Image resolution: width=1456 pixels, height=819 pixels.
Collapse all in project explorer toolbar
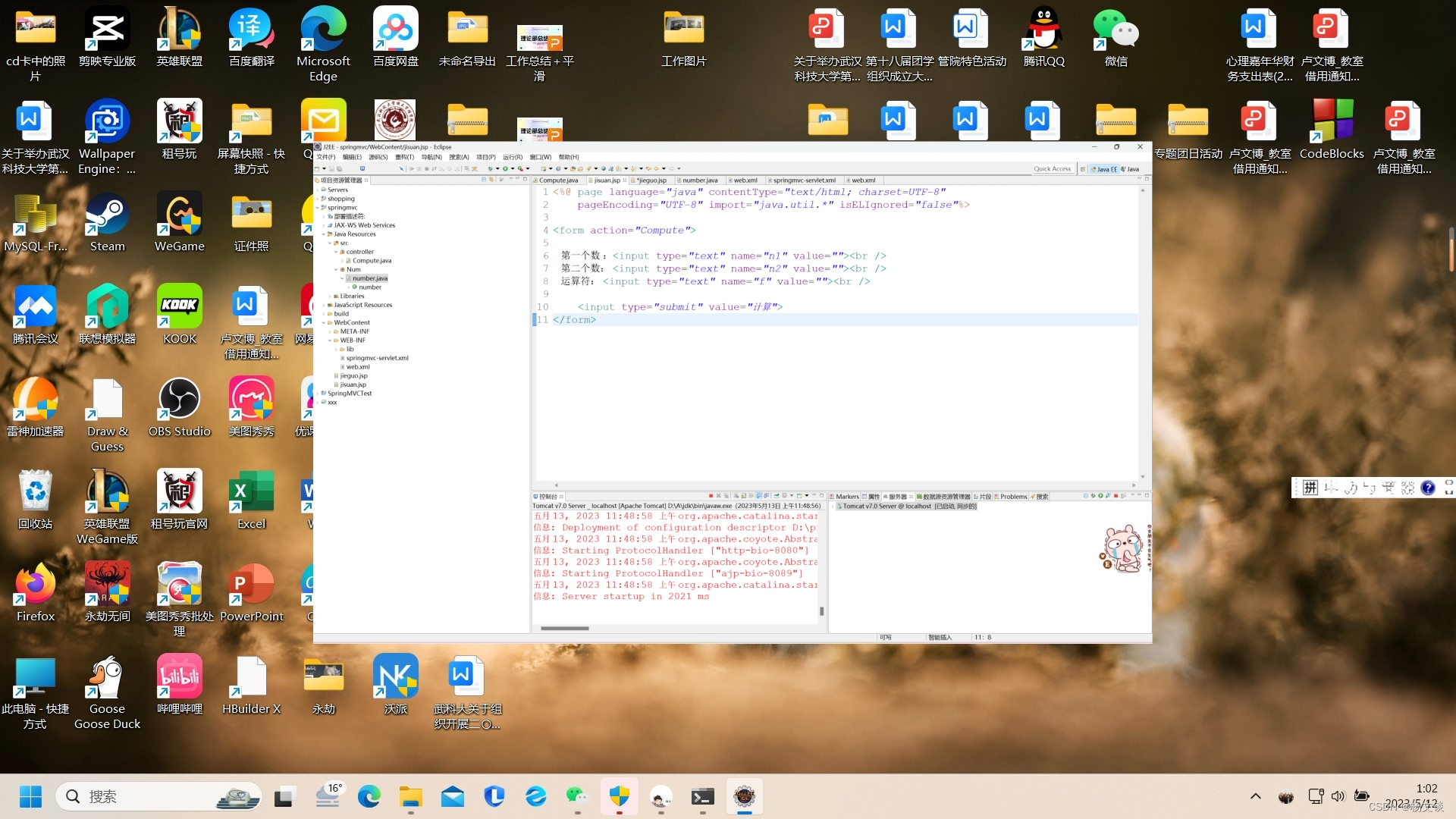click(x=484, y=180)
